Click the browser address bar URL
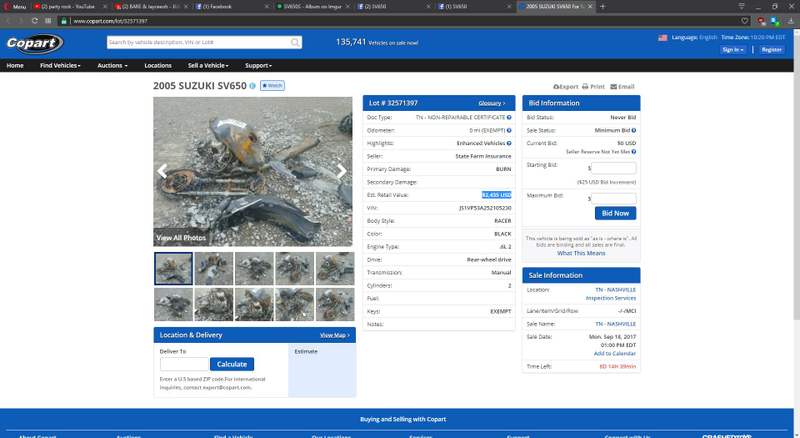The width and height of the screenshot is (800, 438). (x=110, y=21)
